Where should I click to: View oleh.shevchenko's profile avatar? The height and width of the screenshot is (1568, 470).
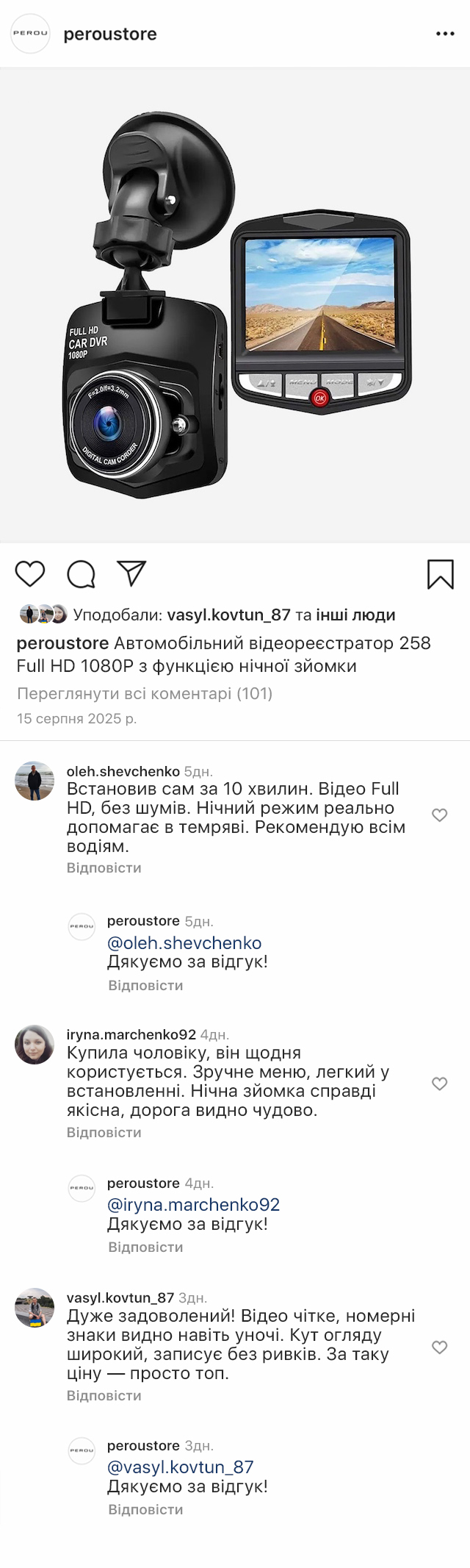click(35, 781)
